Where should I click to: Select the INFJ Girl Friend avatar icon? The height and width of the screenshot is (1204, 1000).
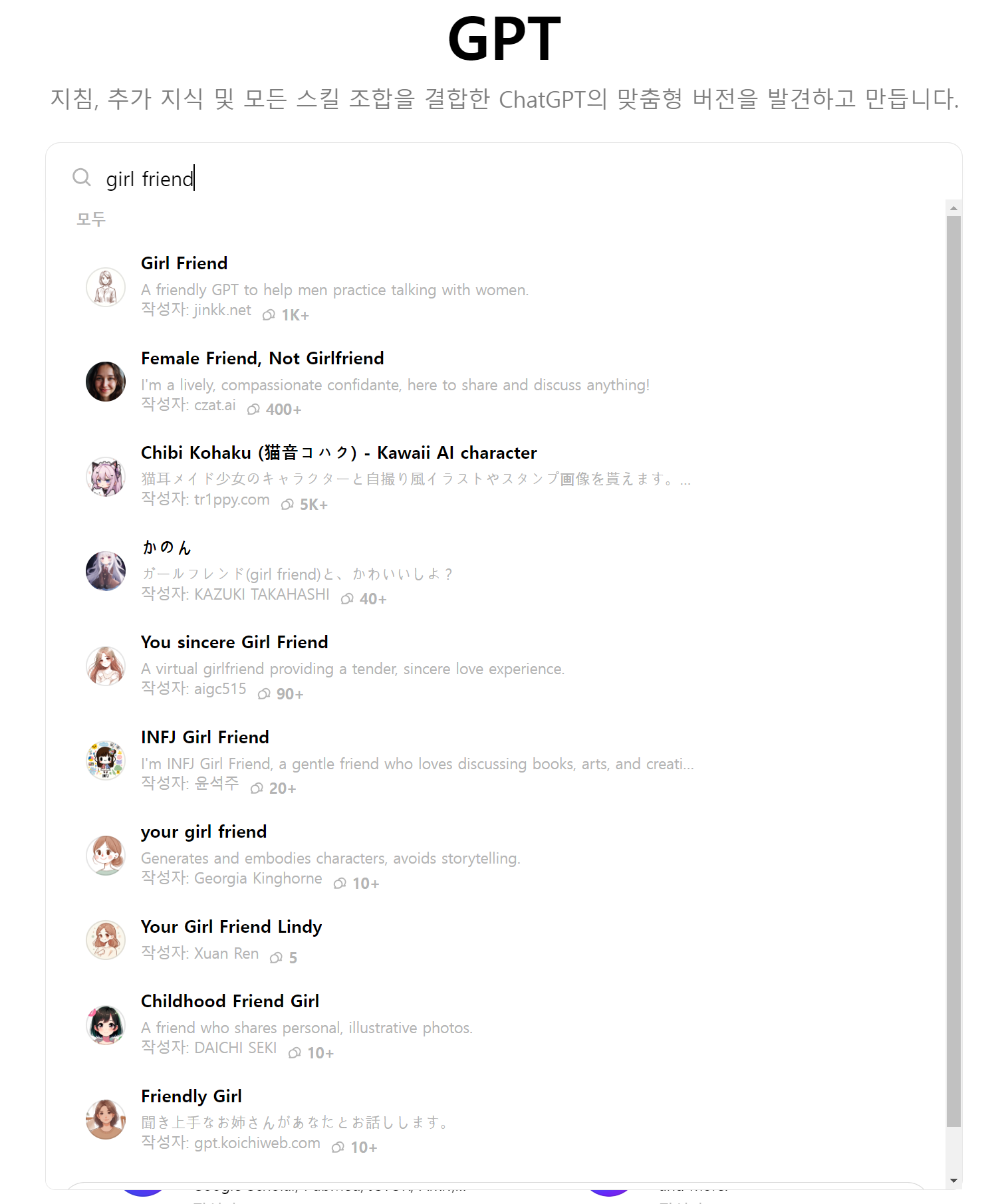click(106, 761)
